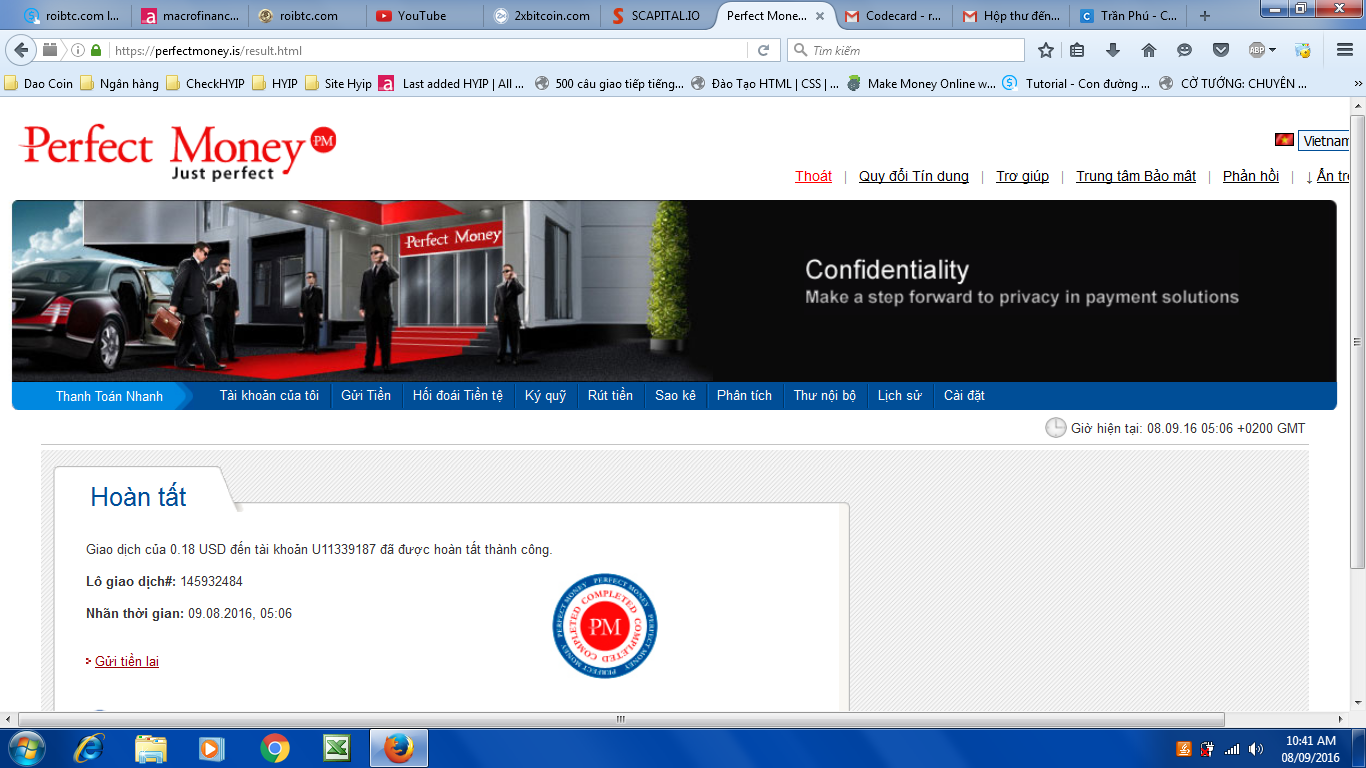This screenshot has width=1366, height=768.
Task: Open the Dao Coin bookmark folder
Action: (39, 84)
